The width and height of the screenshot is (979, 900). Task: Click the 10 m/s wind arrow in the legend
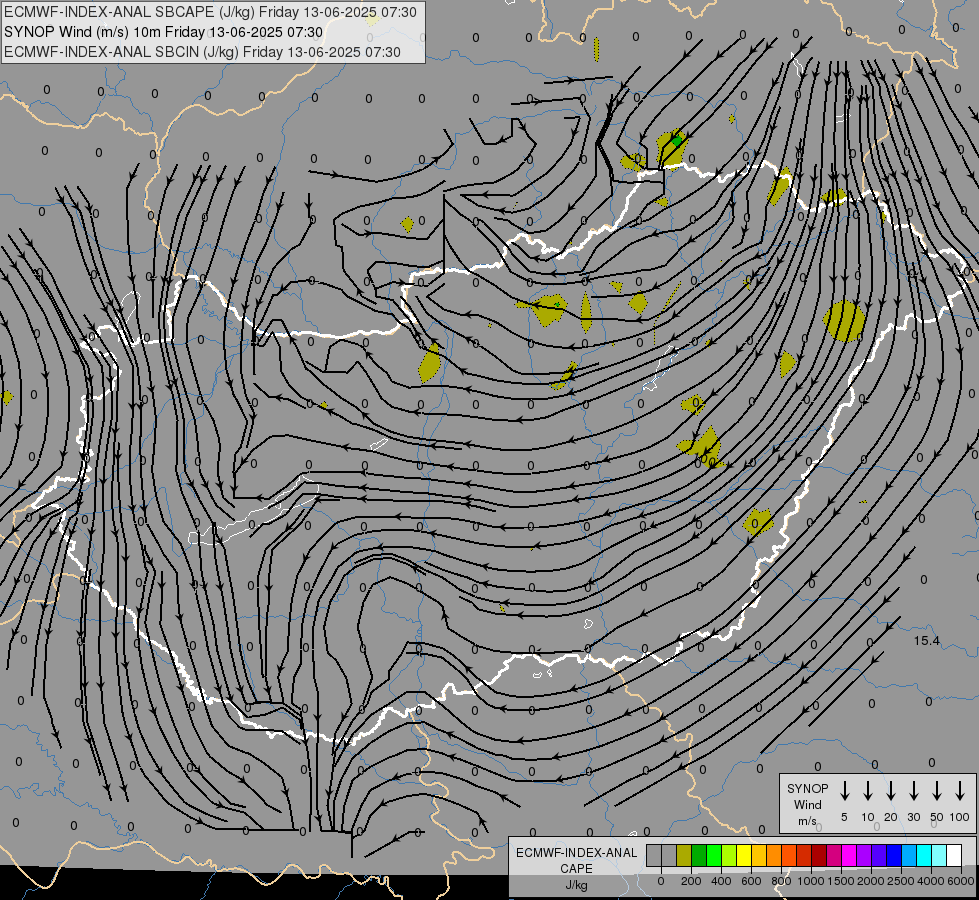(867, 790)
